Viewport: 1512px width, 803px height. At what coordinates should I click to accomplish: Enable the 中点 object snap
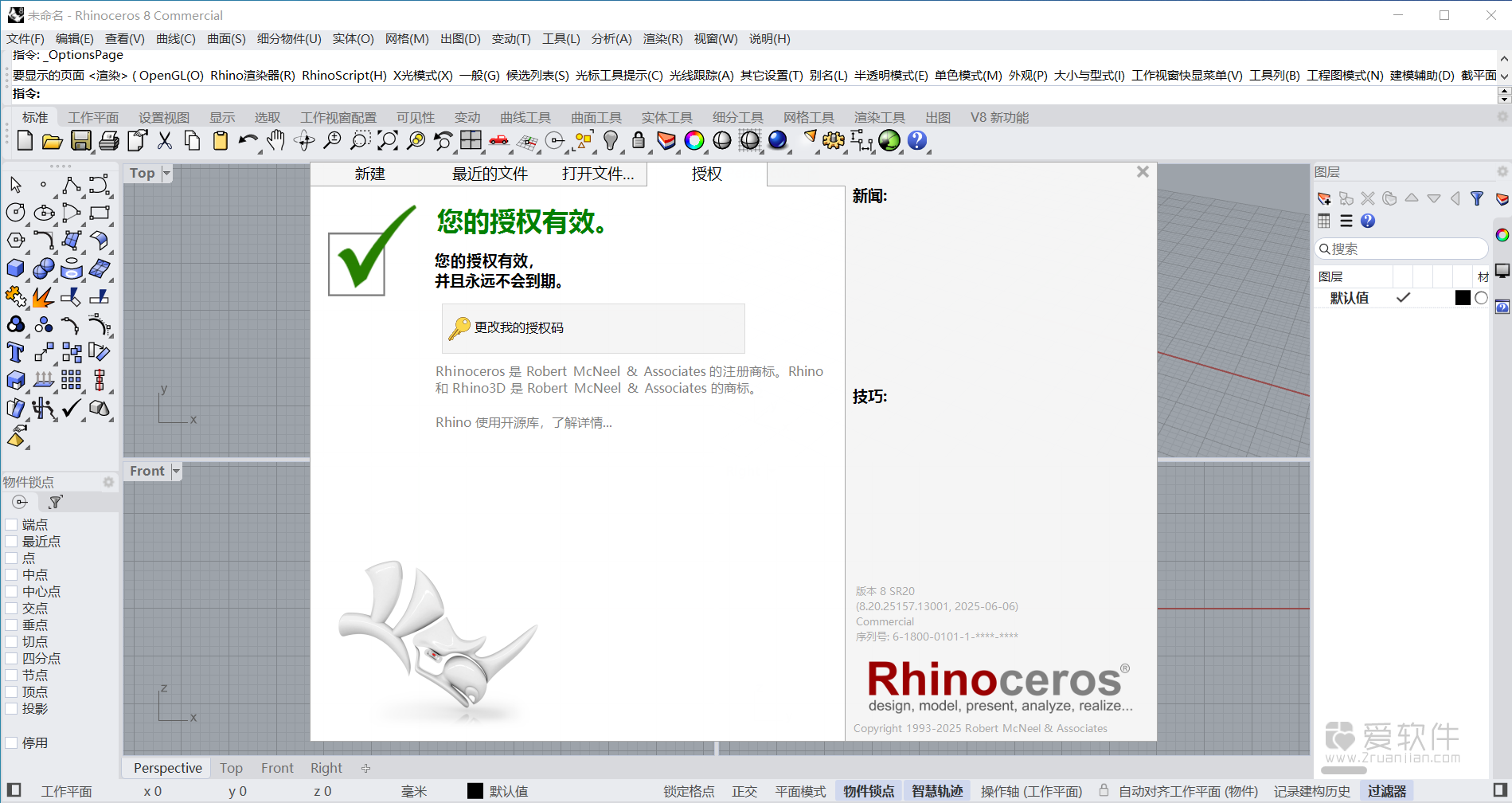point(11,574)
